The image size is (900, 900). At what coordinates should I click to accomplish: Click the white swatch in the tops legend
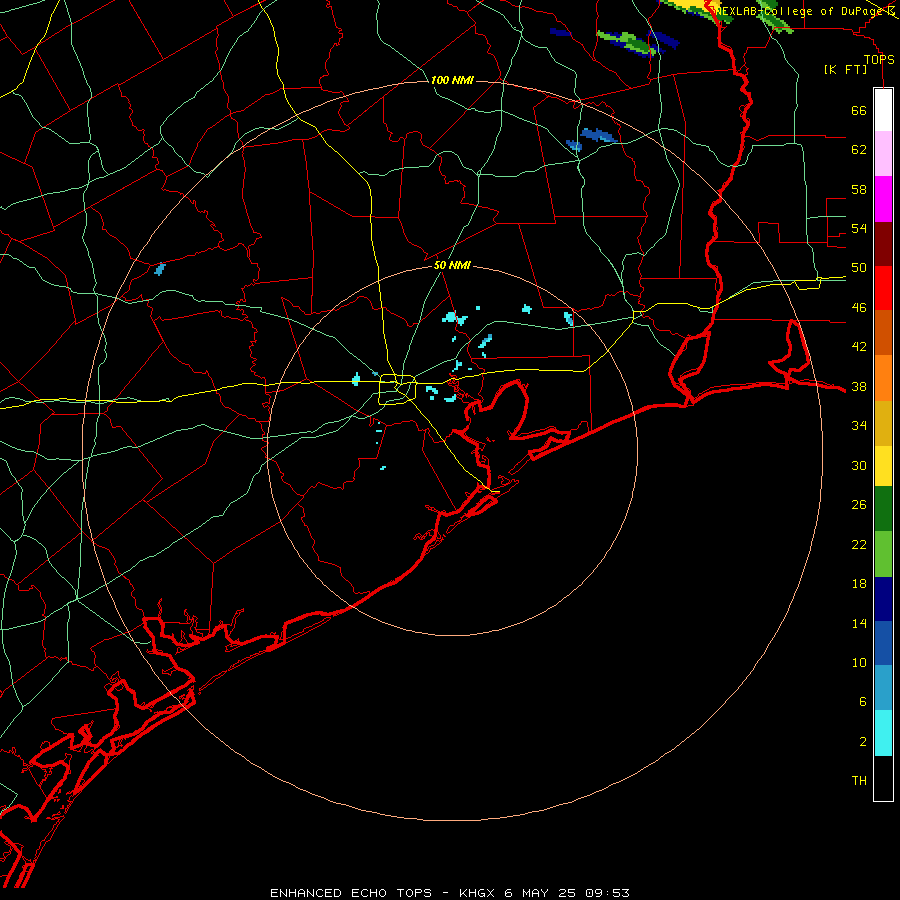pos(883,110)
